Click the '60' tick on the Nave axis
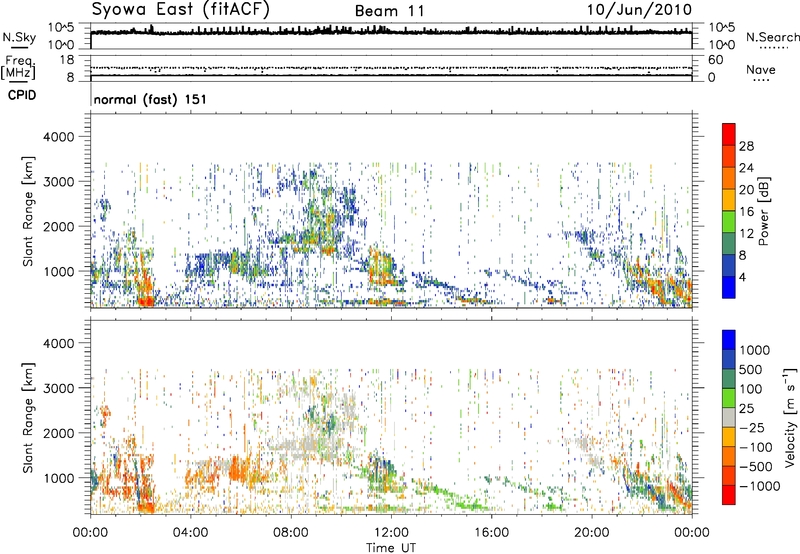 [715, 60]
